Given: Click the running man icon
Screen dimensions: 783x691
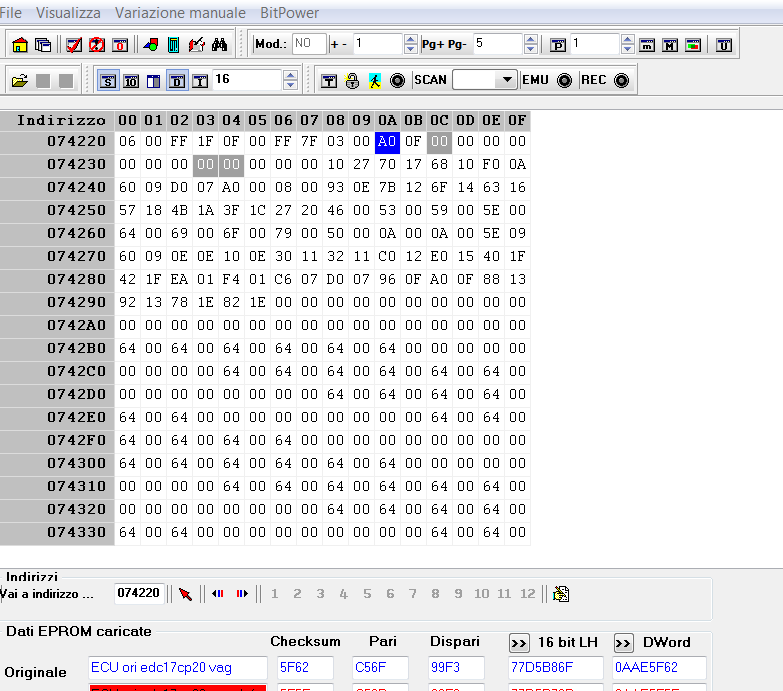Looking at the screenshot, I should coord(374,80).
